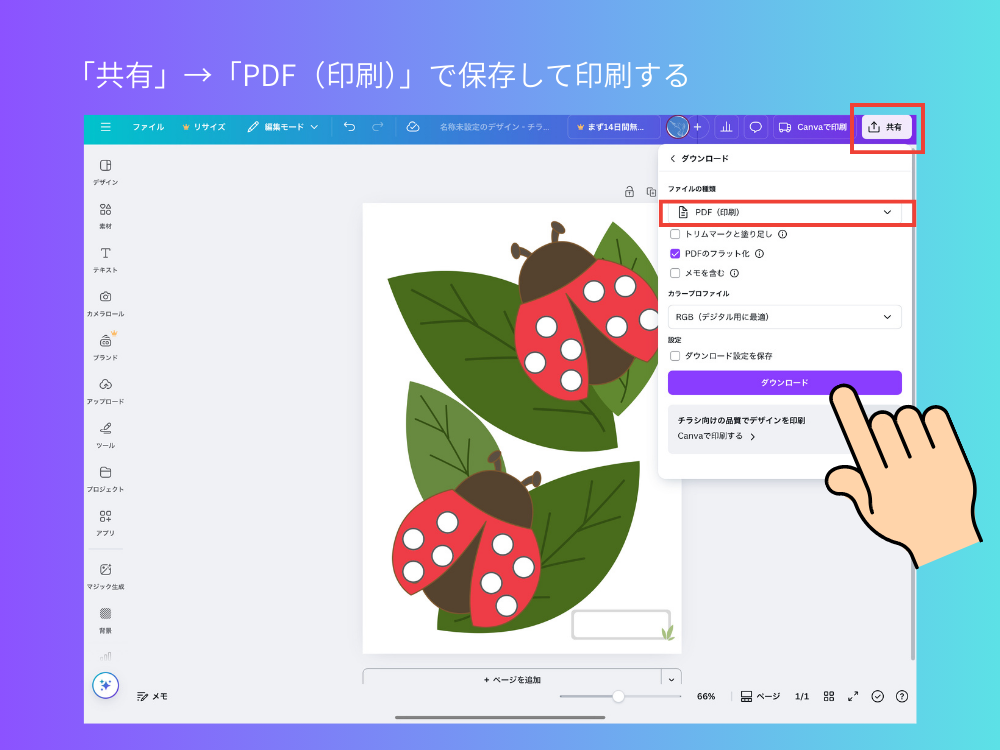Open the プロジェクト panel

(x=104, y=478)
